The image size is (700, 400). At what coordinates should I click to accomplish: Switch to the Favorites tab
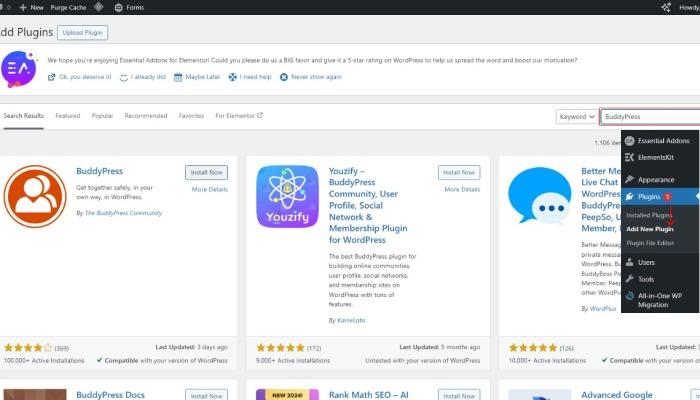(x=191, y=116)
